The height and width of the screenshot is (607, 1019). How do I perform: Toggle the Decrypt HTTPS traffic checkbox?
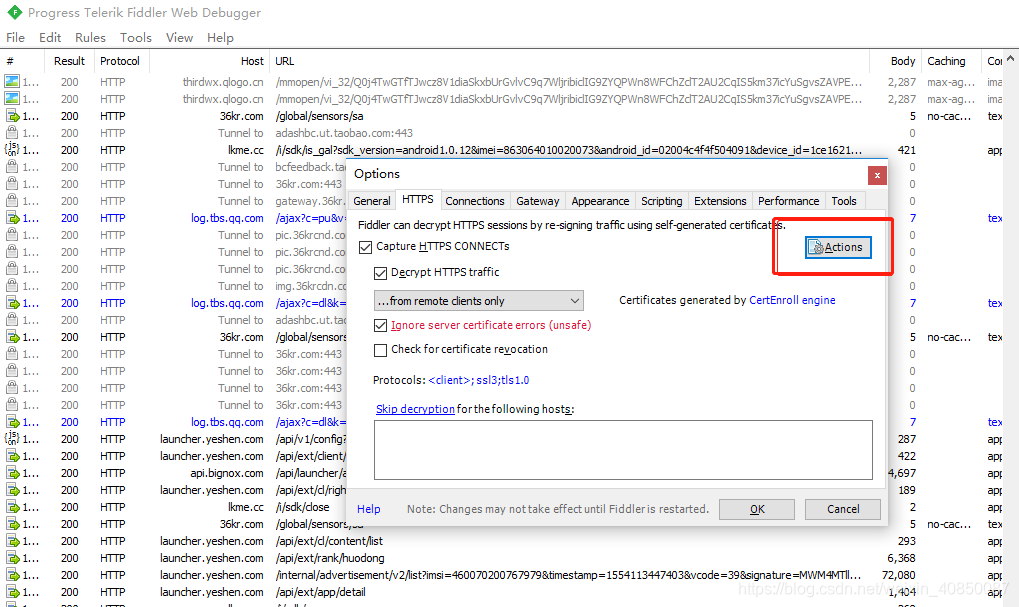point(381,273)
